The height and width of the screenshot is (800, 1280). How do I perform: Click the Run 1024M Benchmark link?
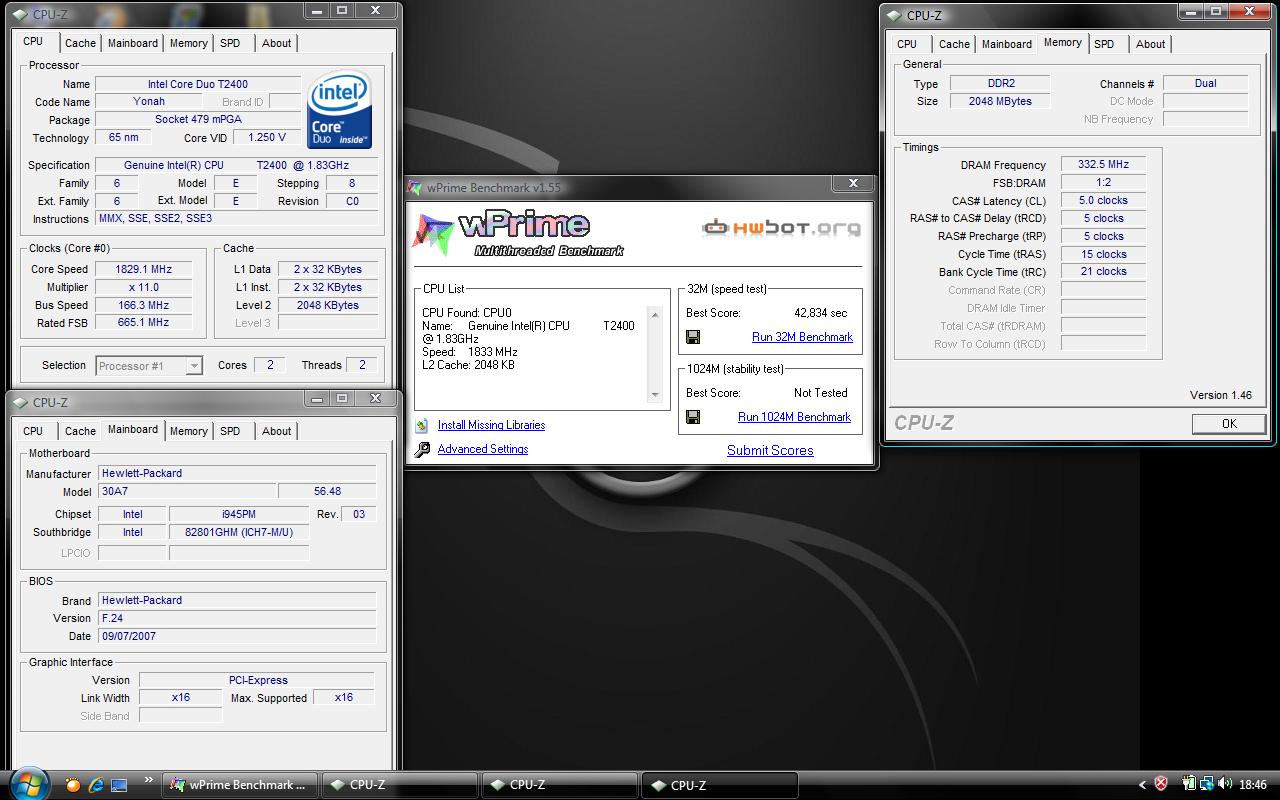794,417
